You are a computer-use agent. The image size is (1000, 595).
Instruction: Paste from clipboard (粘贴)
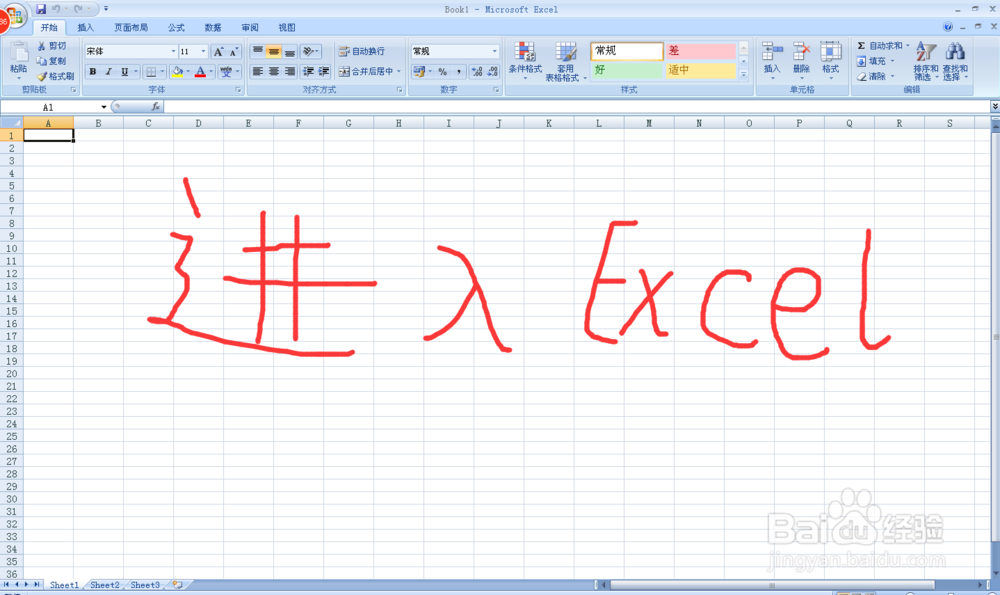pyautogui.click(x=18, y=59)
